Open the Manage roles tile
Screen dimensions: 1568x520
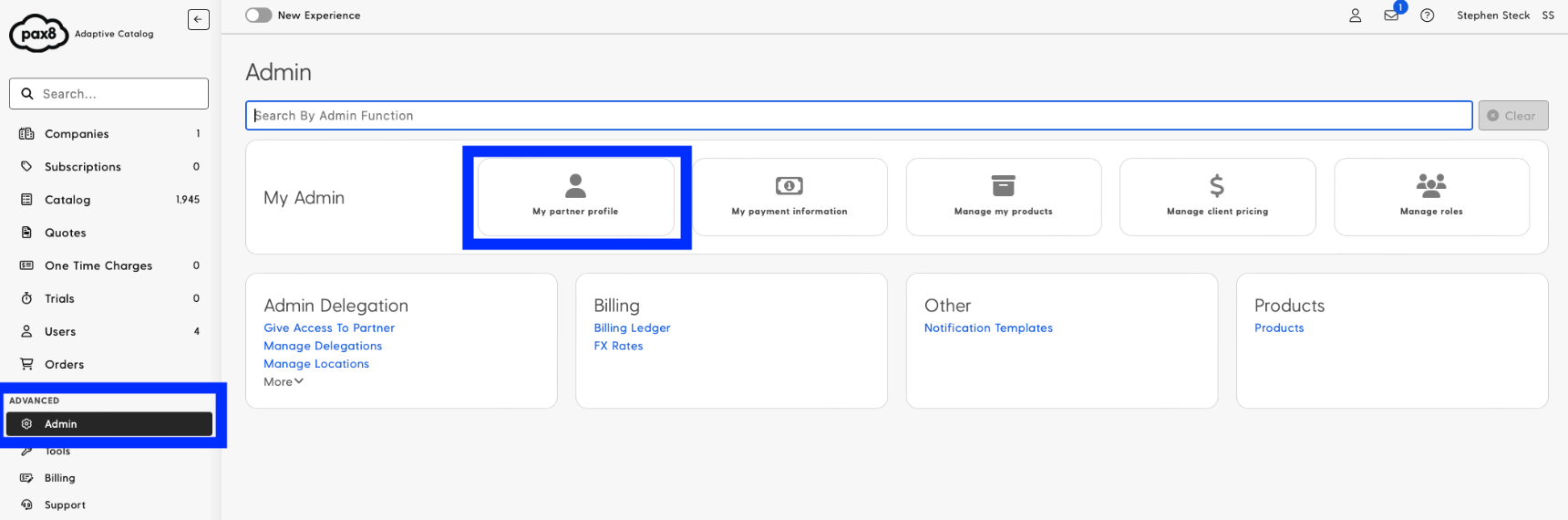(1431, 197)
